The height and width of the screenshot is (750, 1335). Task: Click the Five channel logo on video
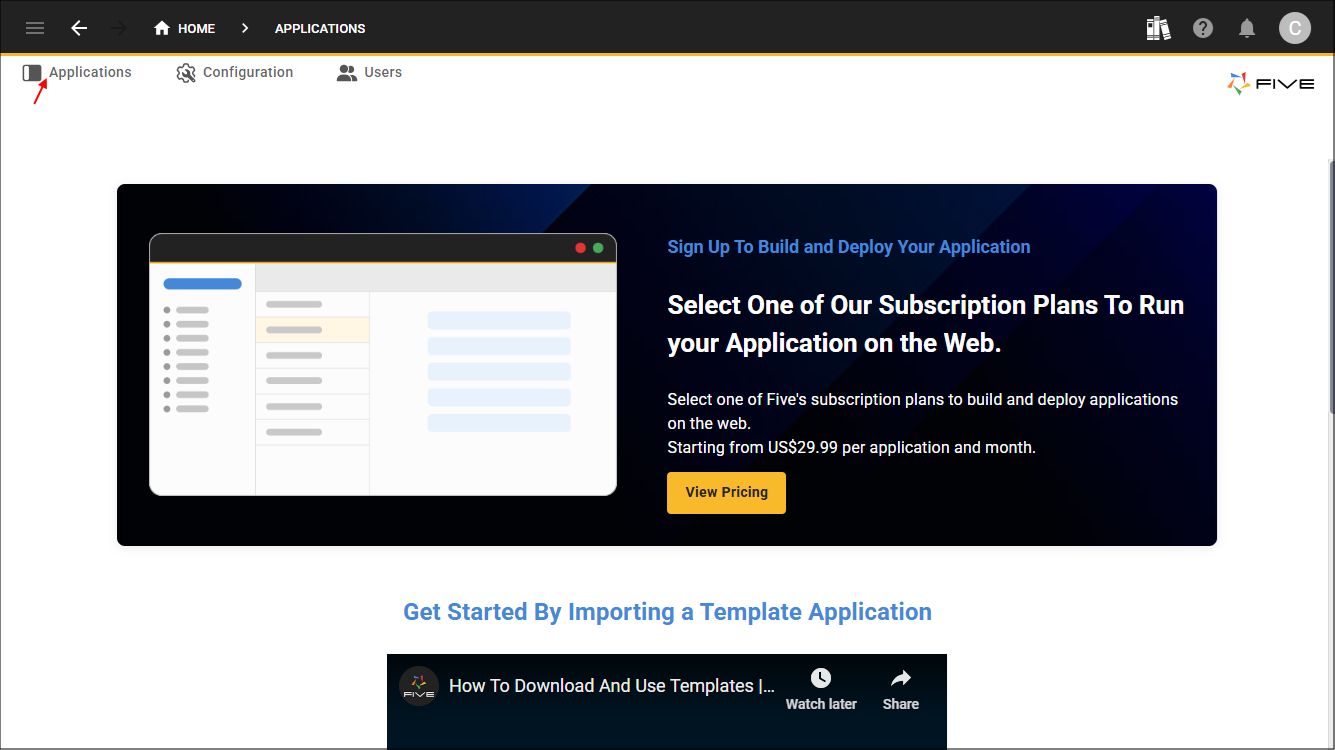point(419,686)
